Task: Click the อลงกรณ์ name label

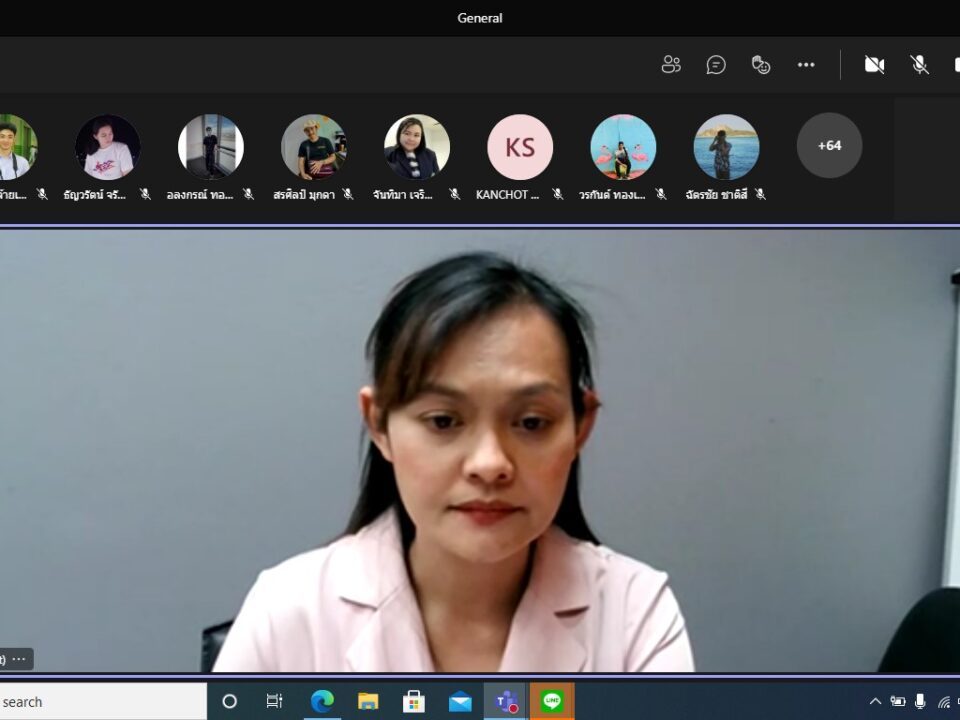Action: click(200, 195)
